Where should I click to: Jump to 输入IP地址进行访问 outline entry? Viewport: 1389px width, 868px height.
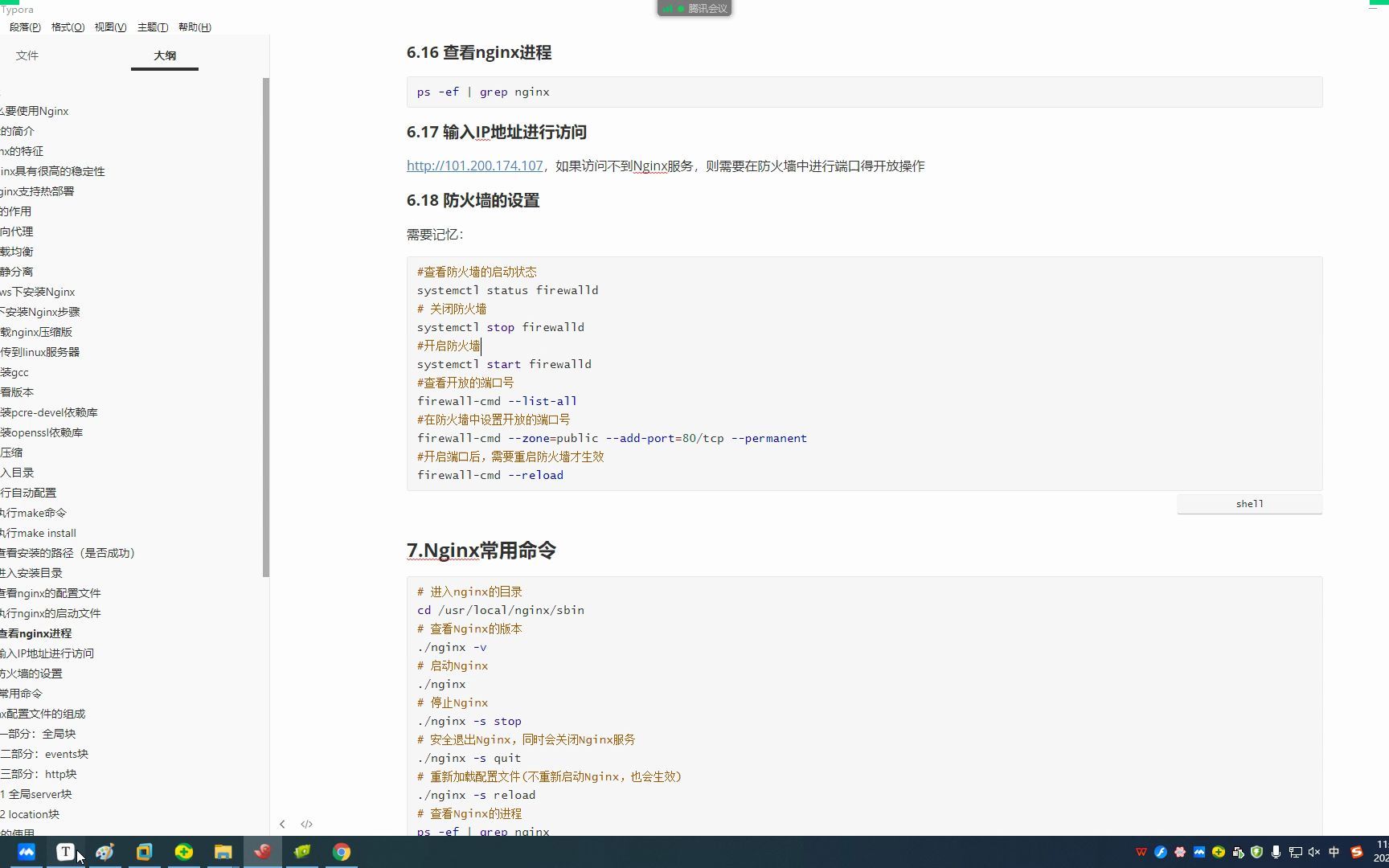pos(47,653)
